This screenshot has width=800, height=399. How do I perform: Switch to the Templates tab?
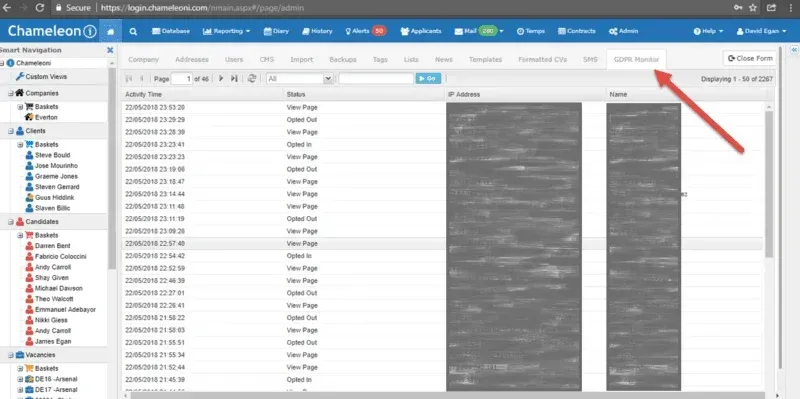(x=485, y=60)
